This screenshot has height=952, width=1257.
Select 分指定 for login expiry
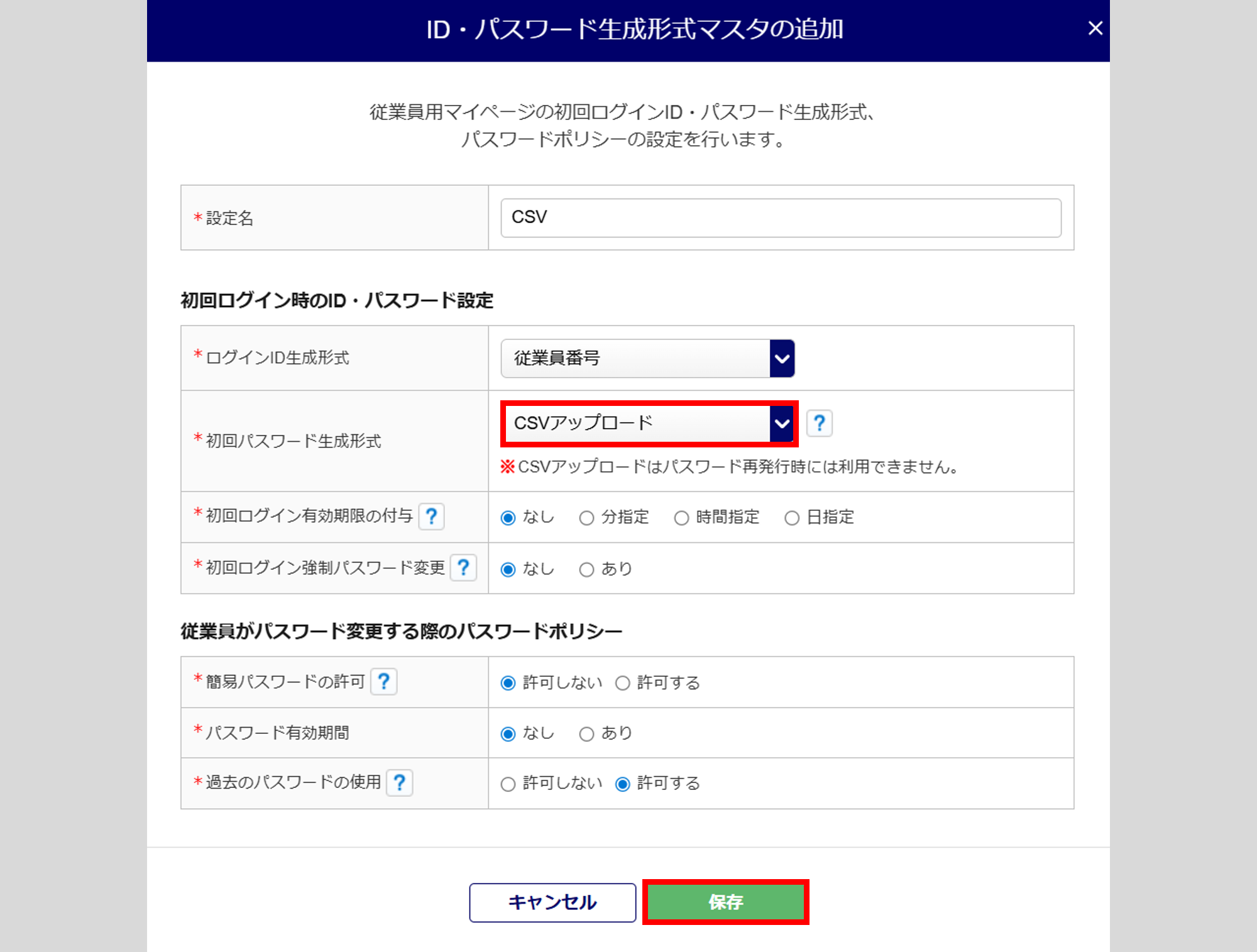pyautogui.click(x=586, y=518)
